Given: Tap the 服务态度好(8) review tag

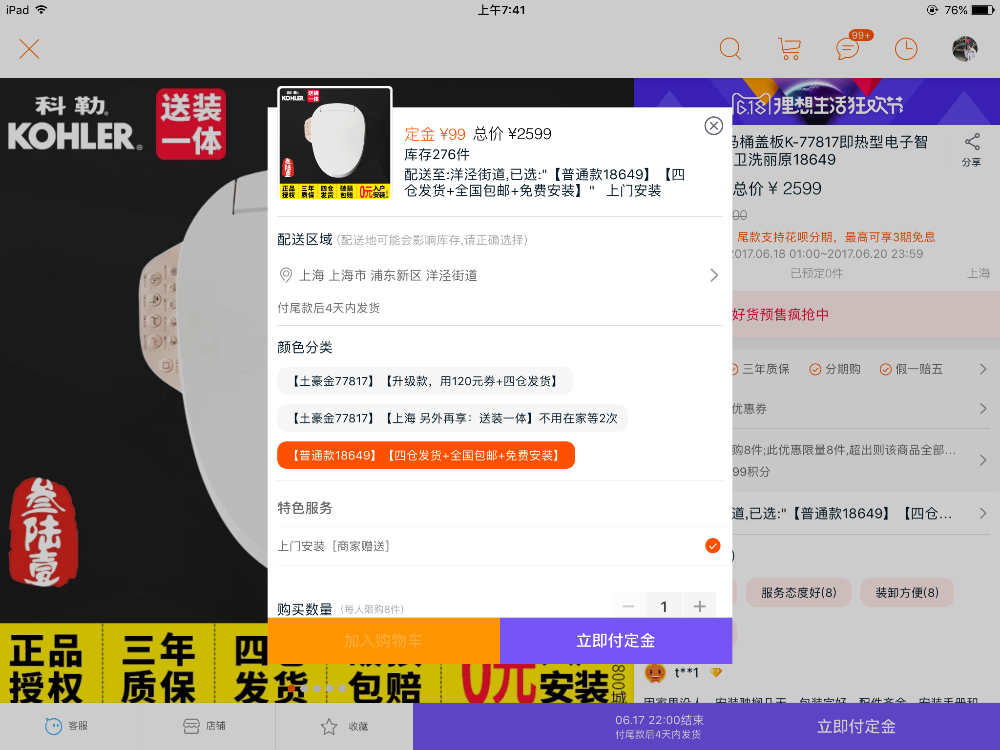Looking at the screenshot, I should (798, 592).
